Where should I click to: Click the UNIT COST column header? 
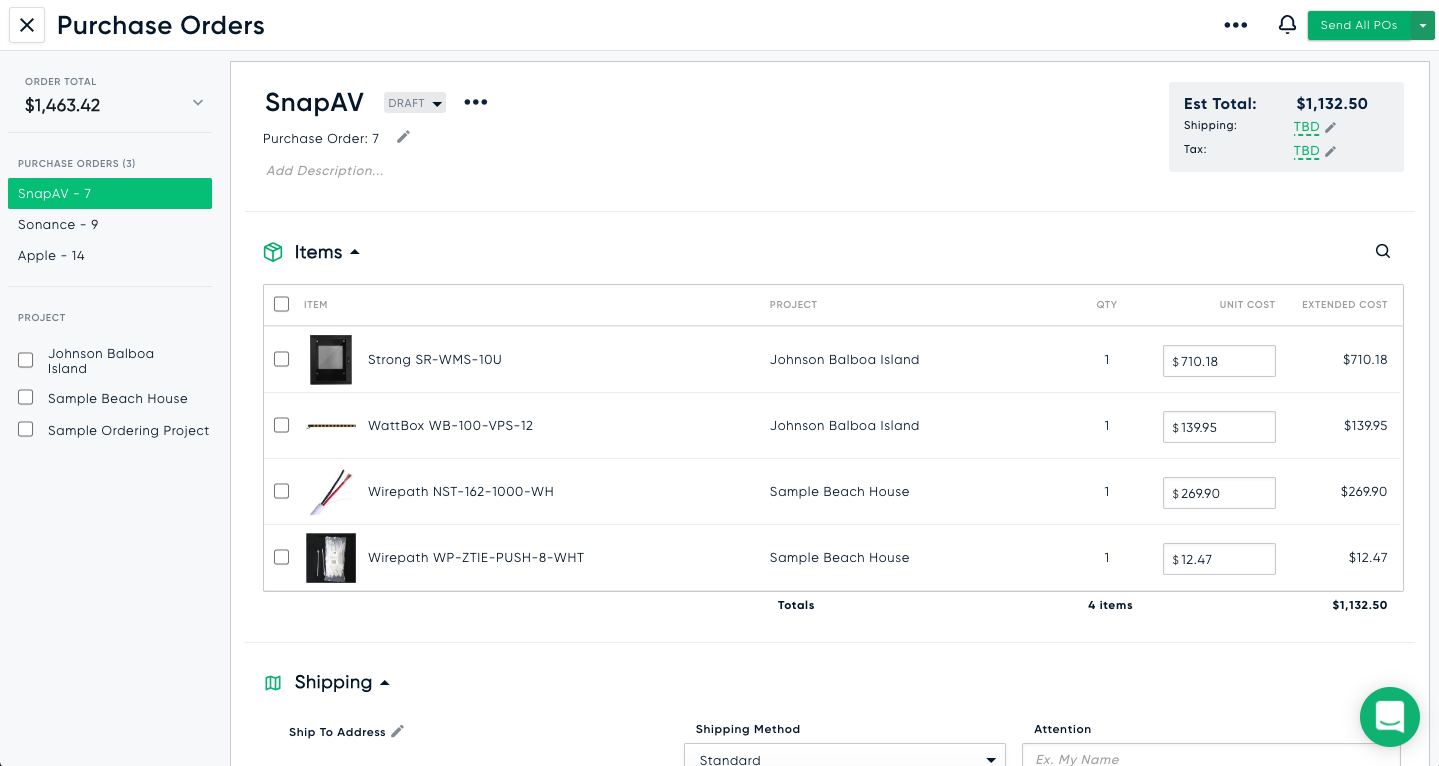[1247, 305]
